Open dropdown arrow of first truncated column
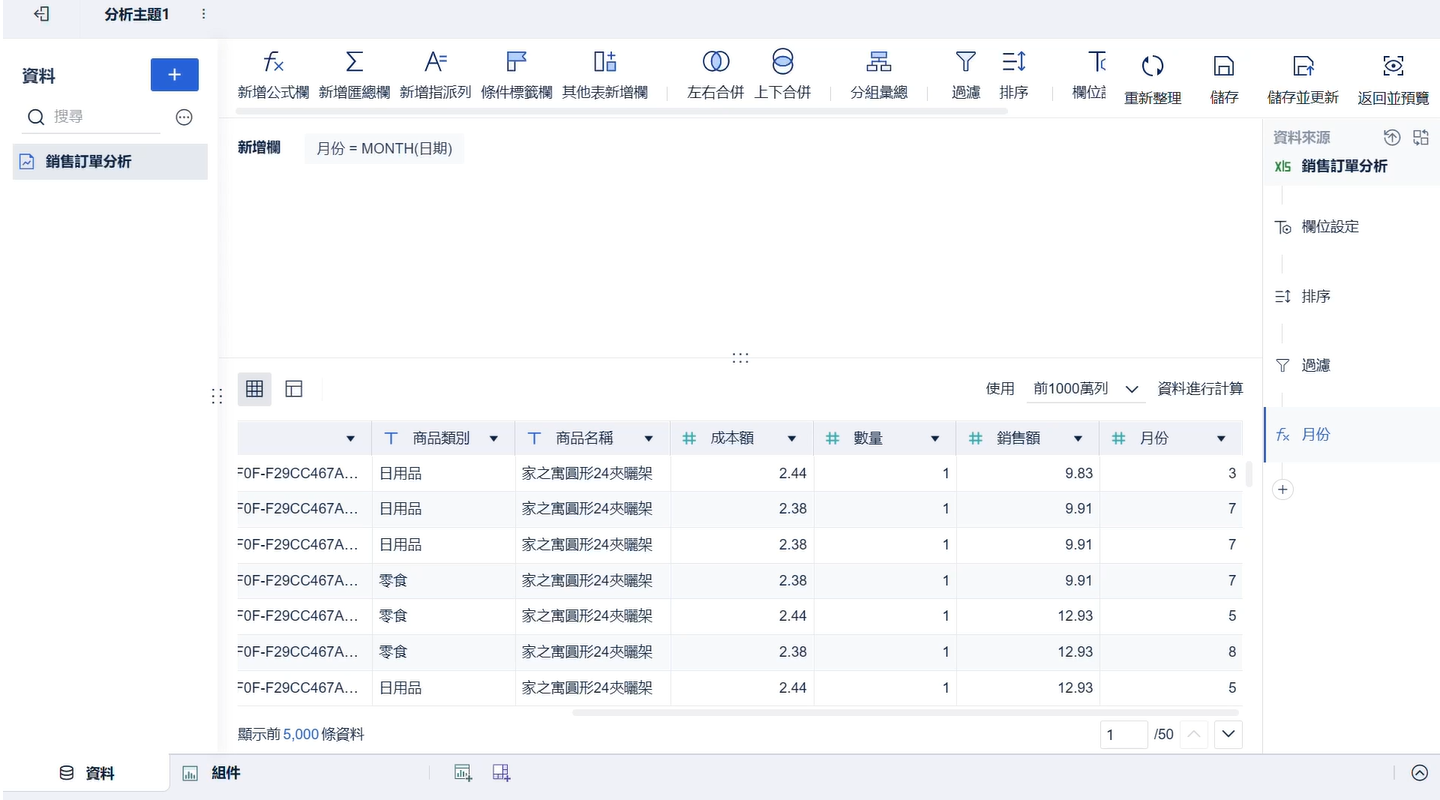Image resolution: width=1440 pixels, height=800 pixels. 350,439
